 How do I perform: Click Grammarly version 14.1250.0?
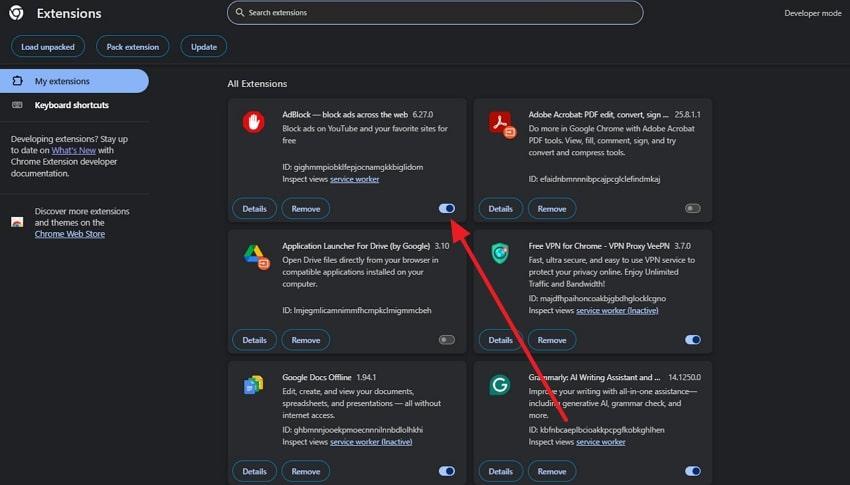(x=684, y=377)
